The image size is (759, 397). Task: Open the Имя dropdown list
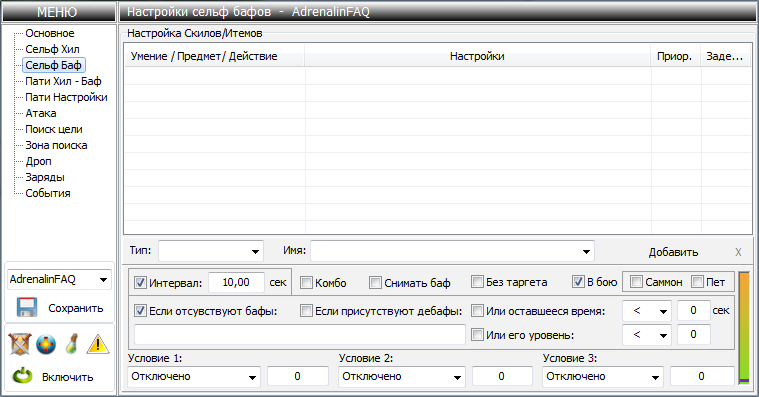click(x=452, y=251)
